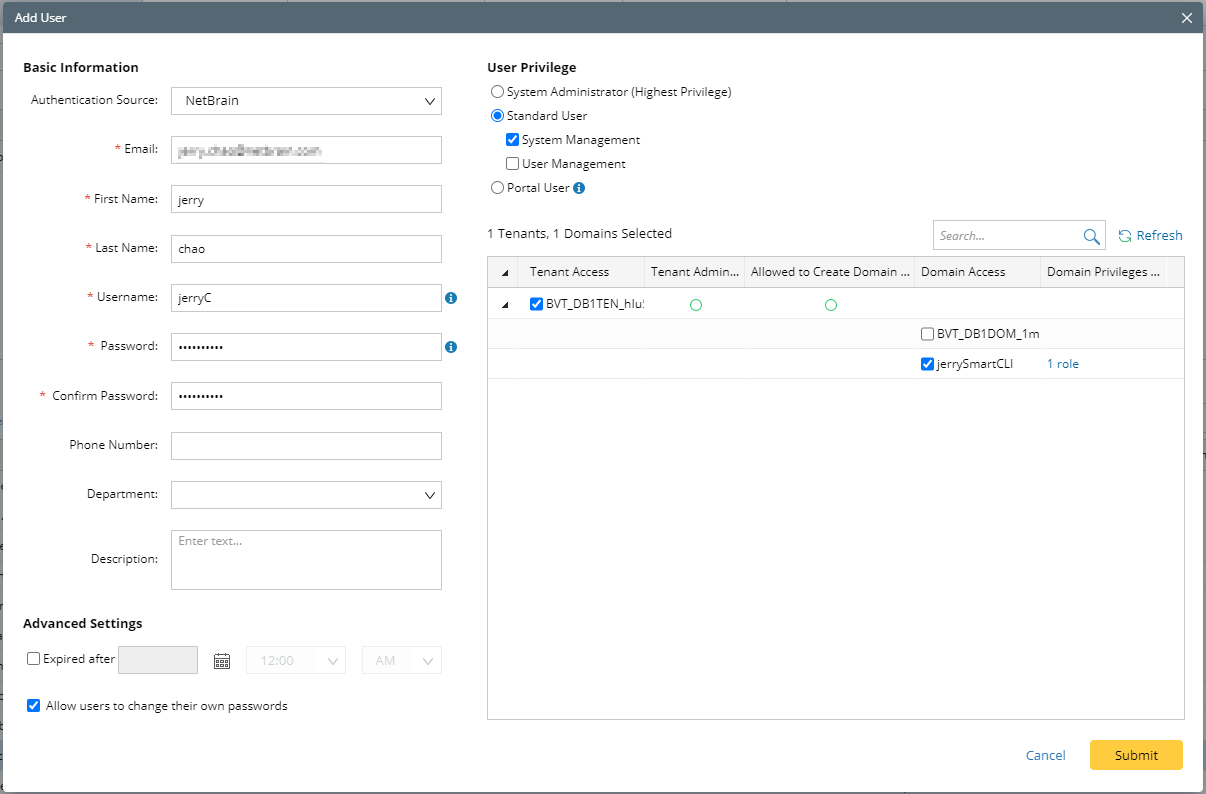Toggle the Allowed to Create Domain circle indicator
This screenshot has width=1206, height=794.
pos(831,304)
